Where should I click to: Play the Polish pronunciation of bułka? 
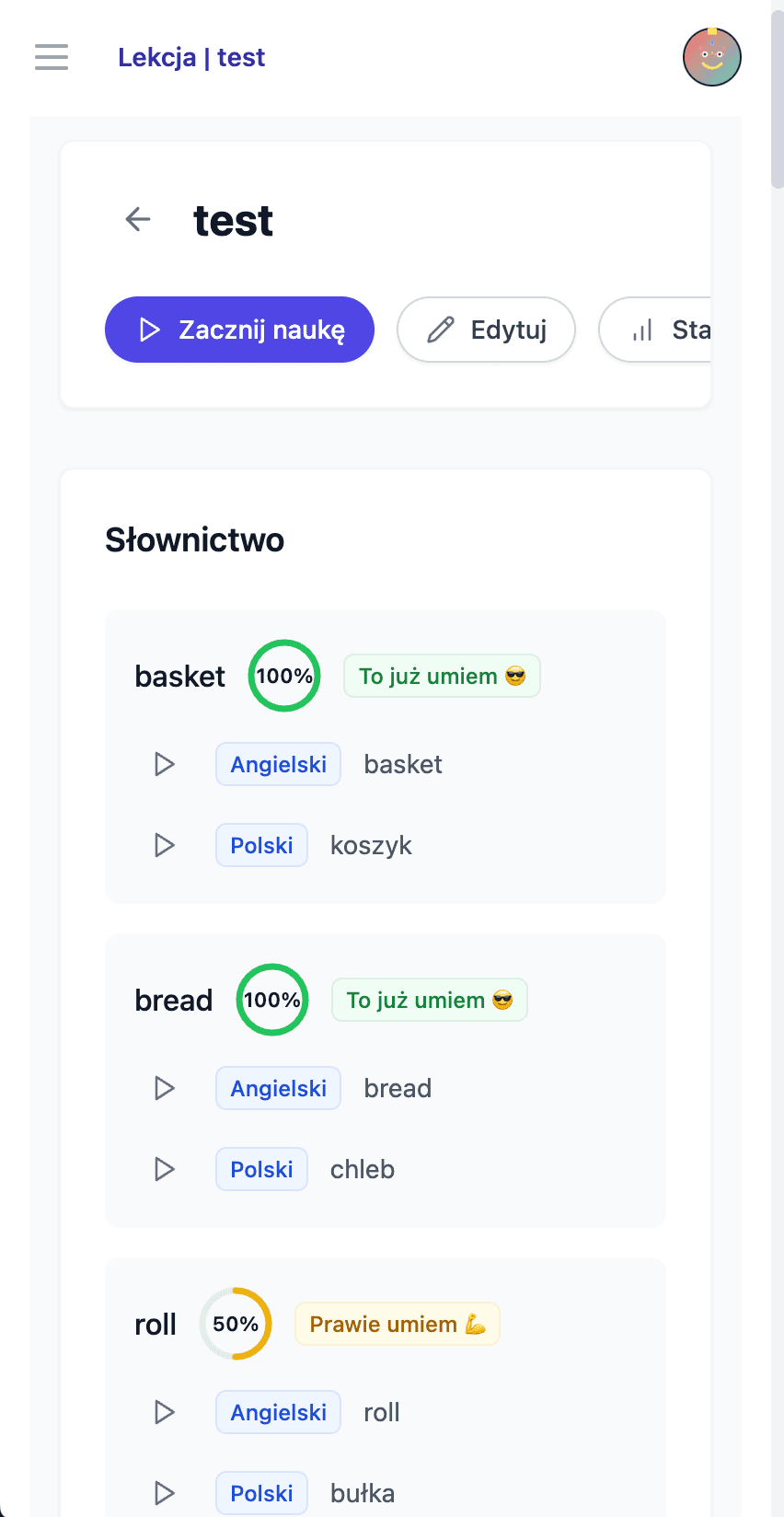pos(164,1493)
